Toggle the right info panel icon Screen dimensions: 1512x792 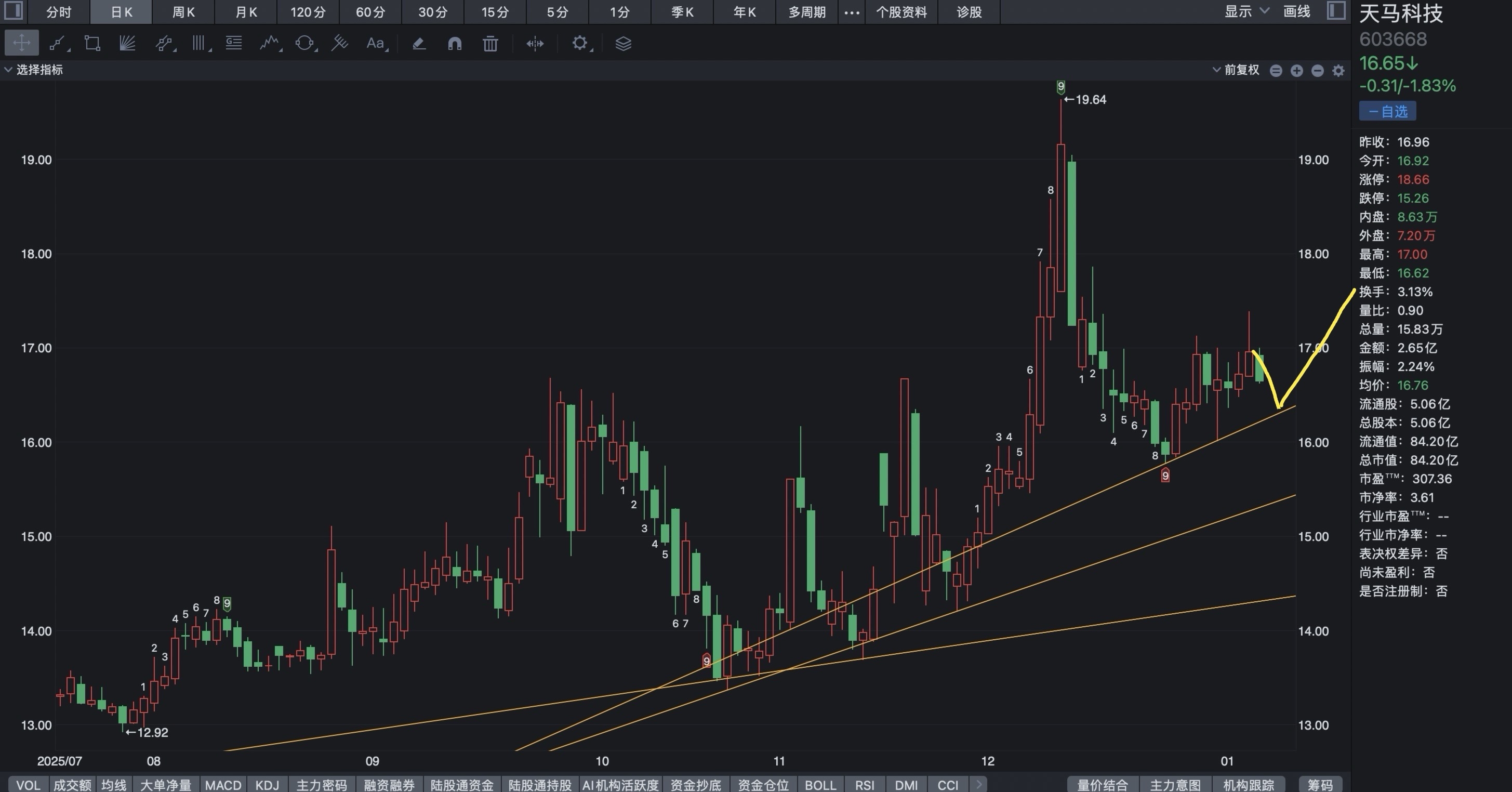(x=1336, y=10)
